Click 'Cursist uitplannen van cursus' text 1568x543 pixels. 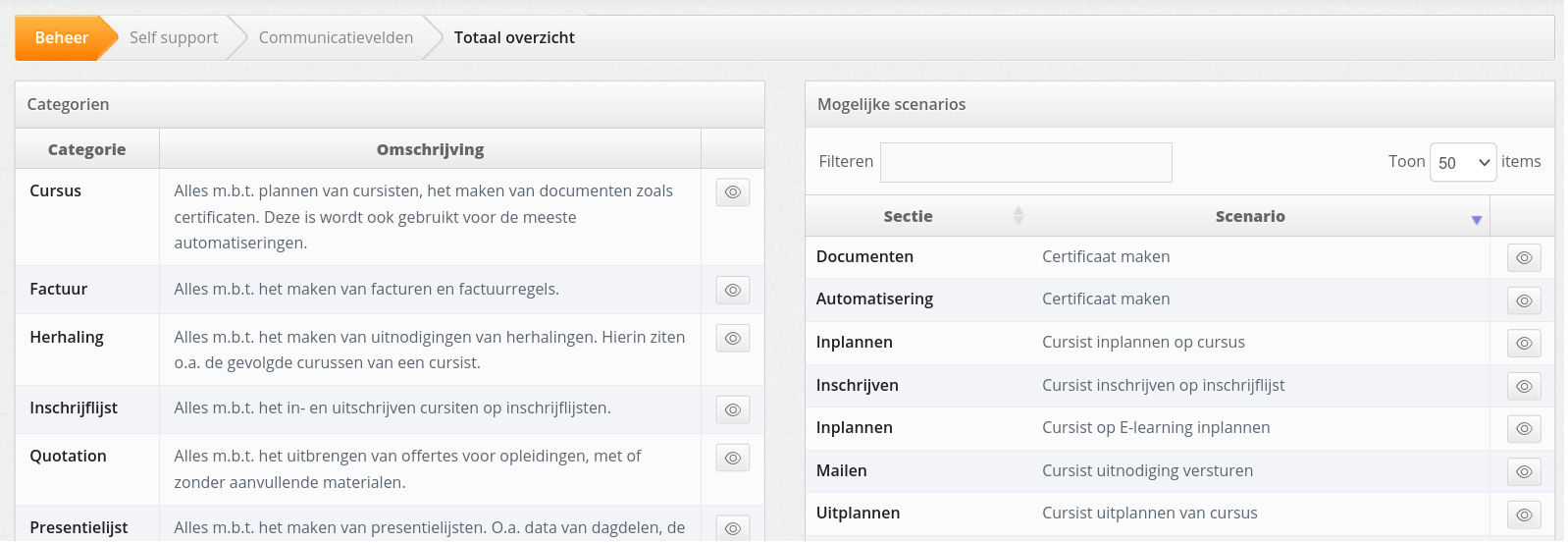1149,513
